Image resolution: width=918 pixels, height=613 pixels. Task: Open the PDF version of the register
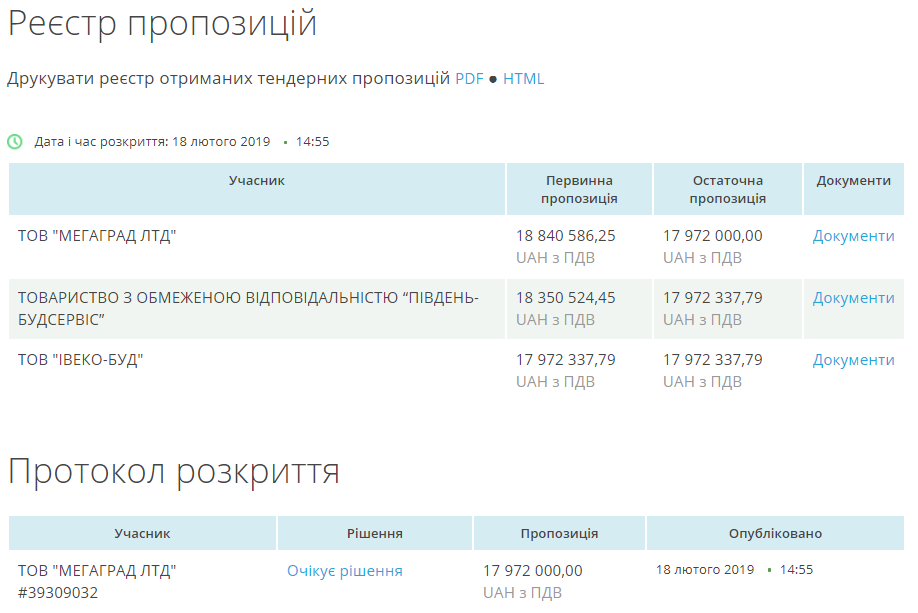click(469, 79)
